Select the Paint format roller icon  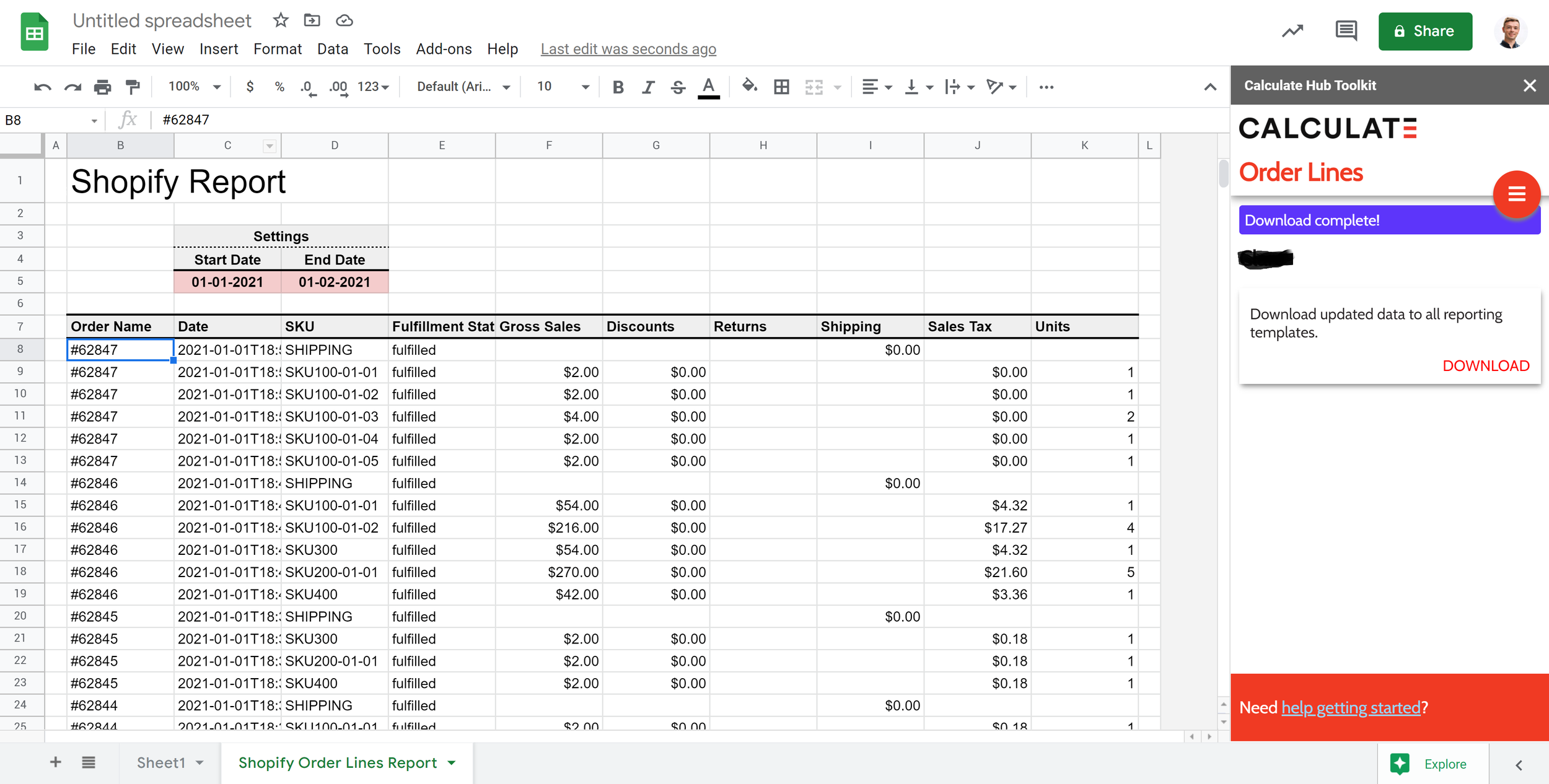coord(133,87)
